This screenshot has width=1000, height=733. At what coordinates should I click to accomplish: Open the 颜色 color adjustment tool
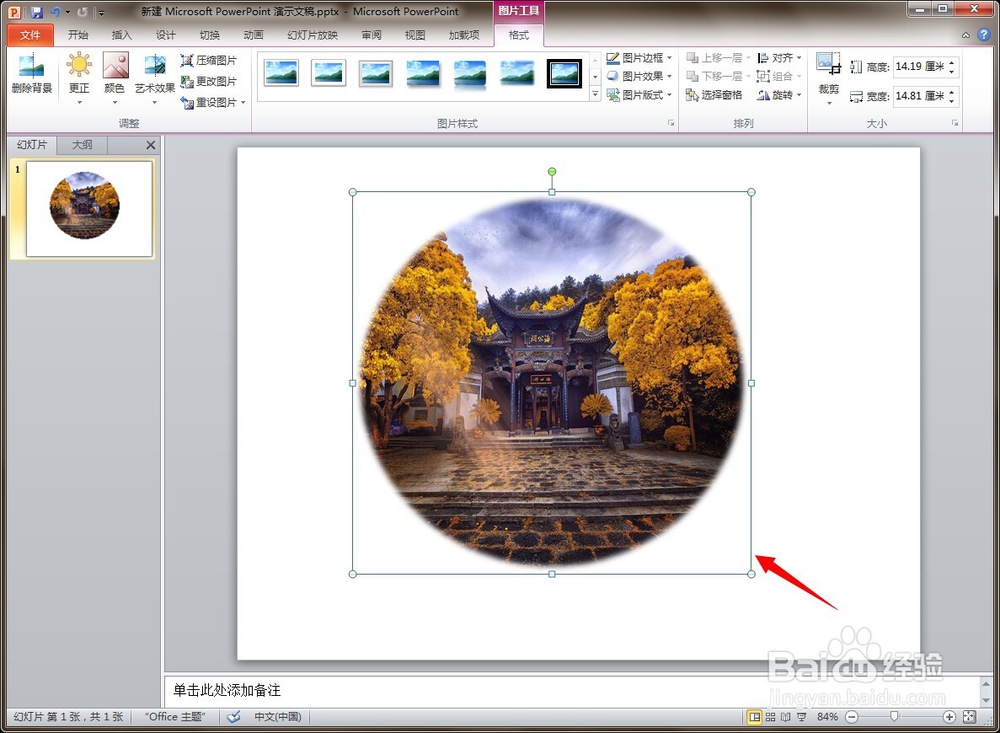(x=115, y=77)
